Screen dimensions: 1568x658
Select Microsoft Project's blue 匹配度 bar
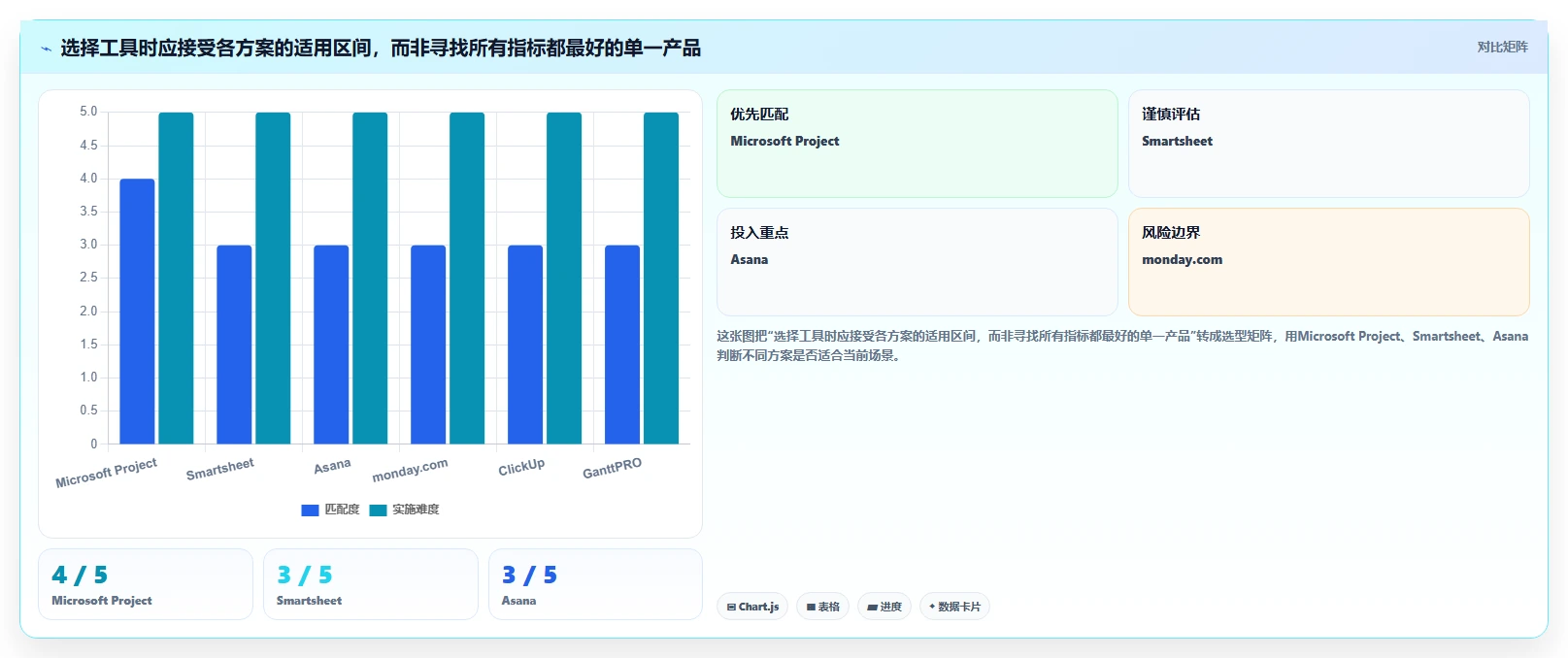137,312
